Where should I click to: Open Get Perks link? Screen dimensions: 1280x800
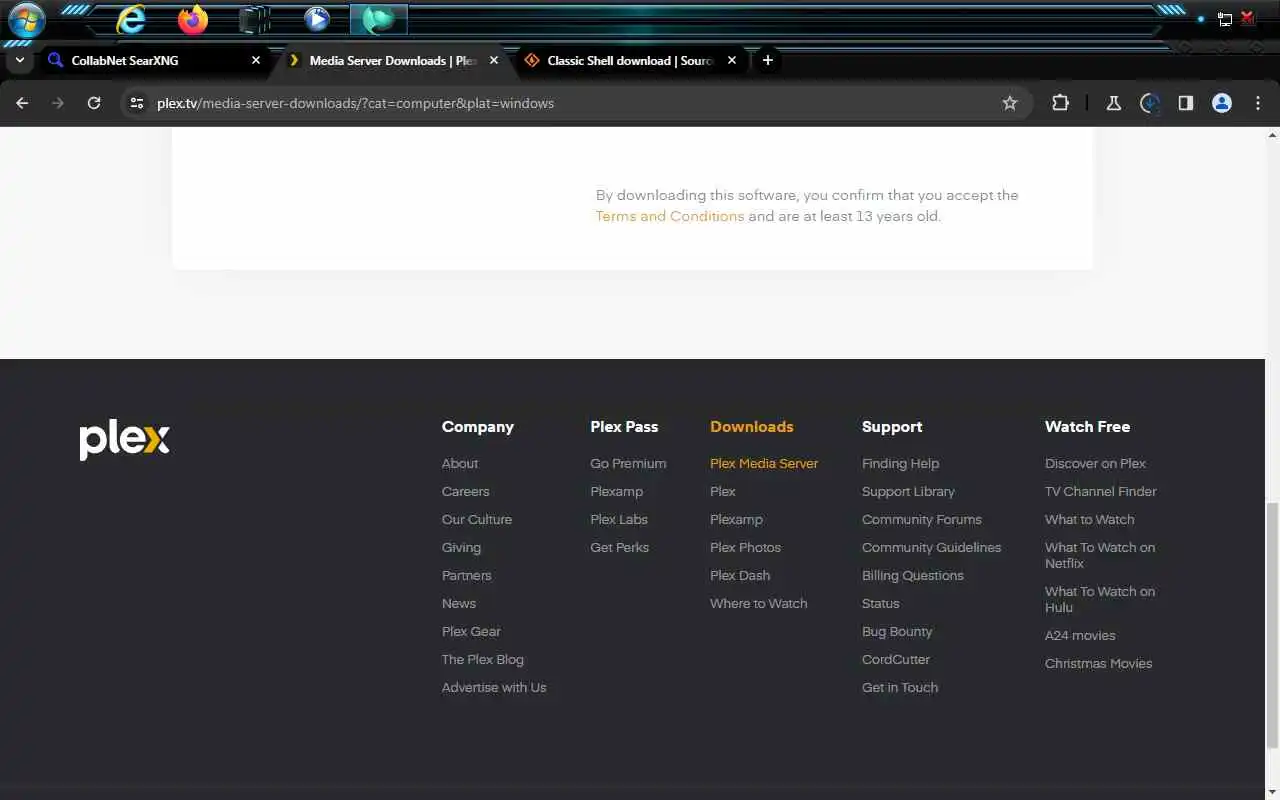pos(619,547)
